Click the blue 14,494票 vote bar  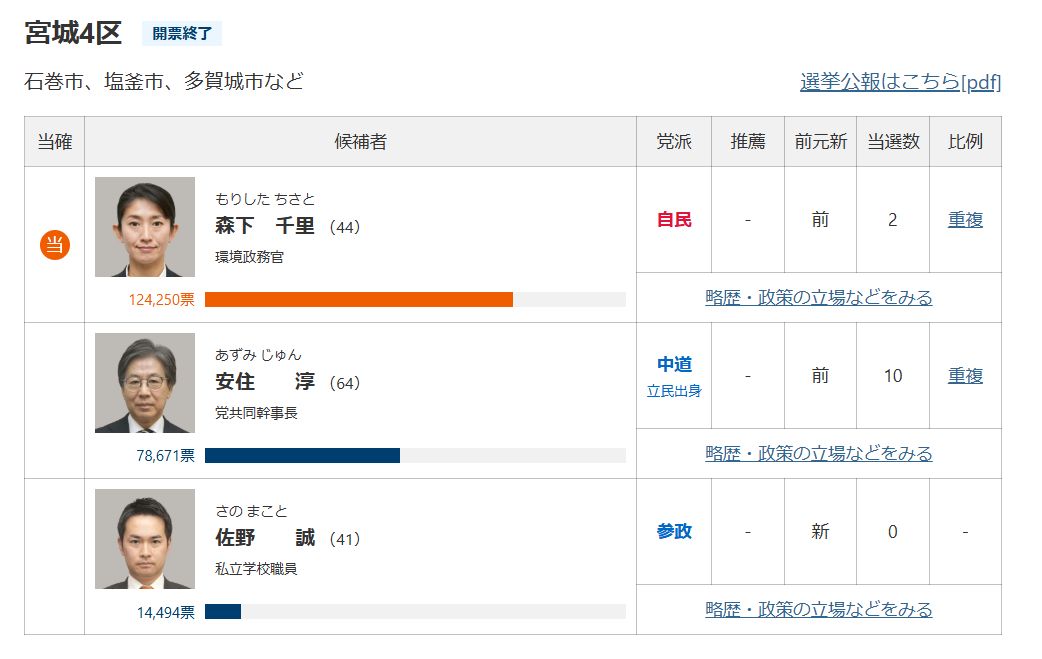(x=223, y=611)
